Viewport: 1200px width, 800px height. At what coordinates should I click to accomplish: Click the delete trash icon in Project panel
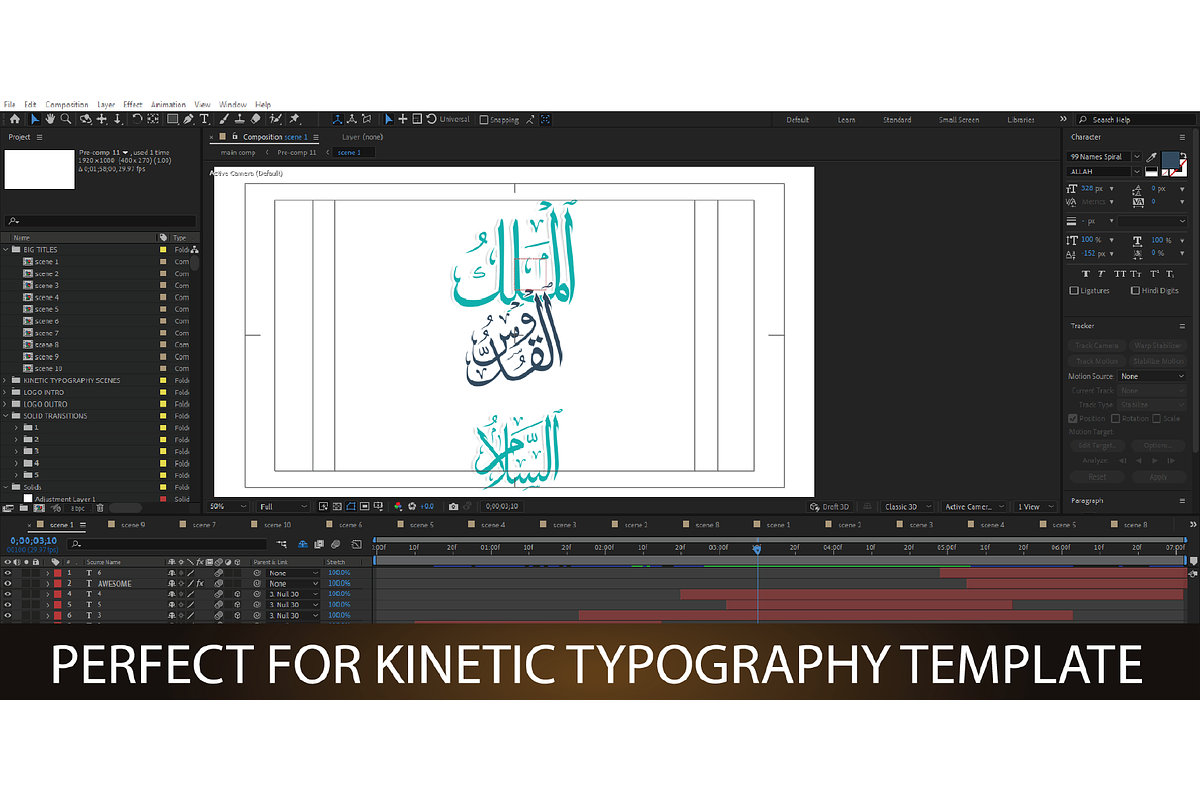point(100,508)
